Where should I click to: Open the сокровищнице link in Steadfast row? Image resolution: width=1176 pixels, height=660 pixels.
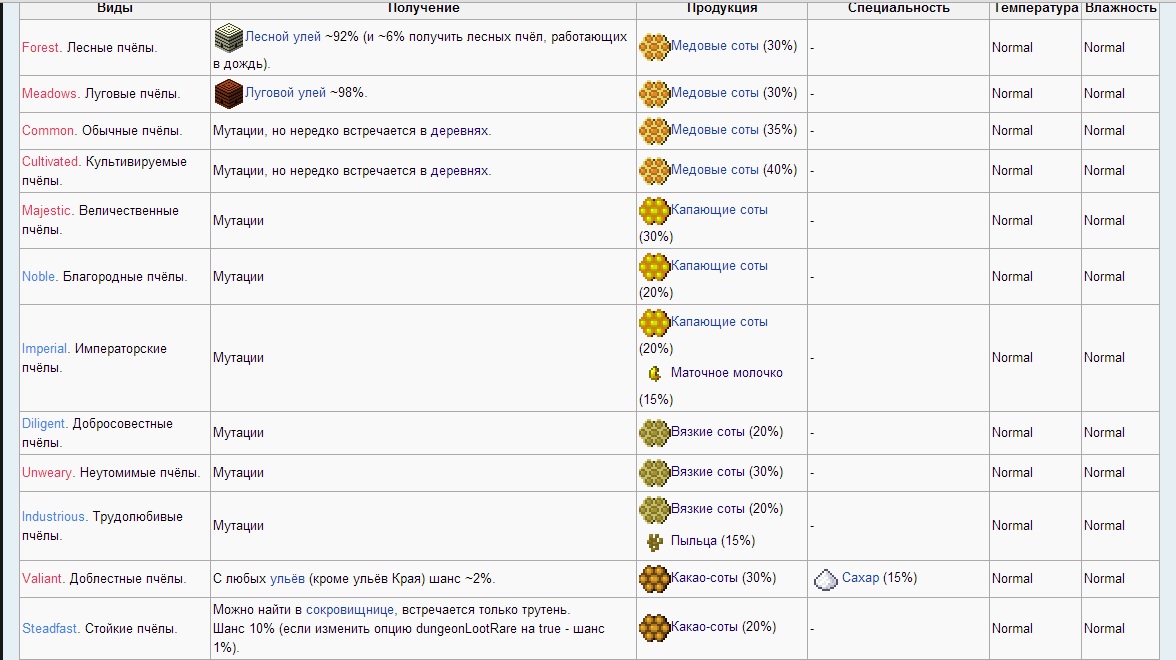[x=351, y=609]
